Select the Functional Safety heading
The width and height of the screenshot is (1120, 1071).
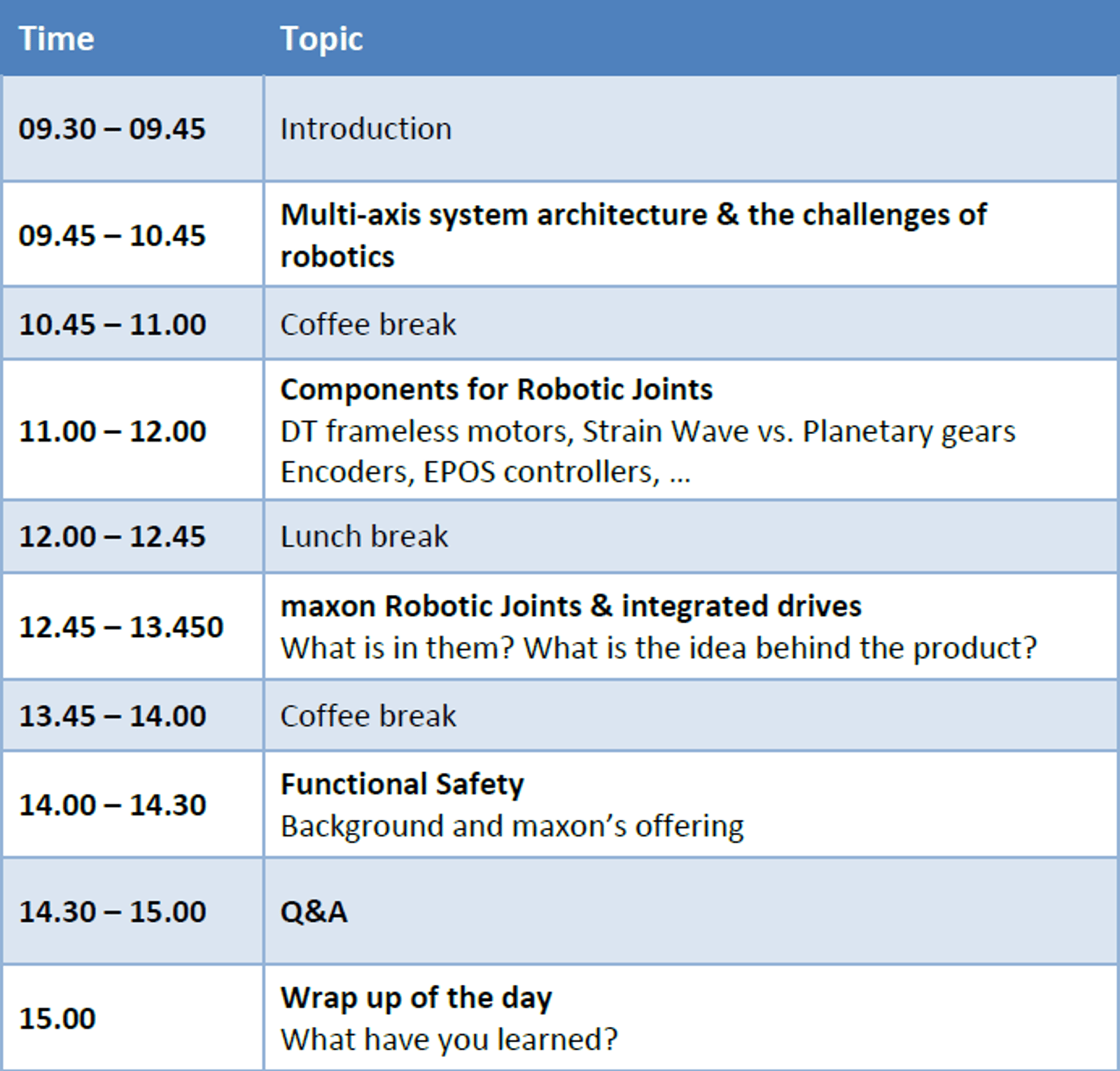(x=402, y=784)
